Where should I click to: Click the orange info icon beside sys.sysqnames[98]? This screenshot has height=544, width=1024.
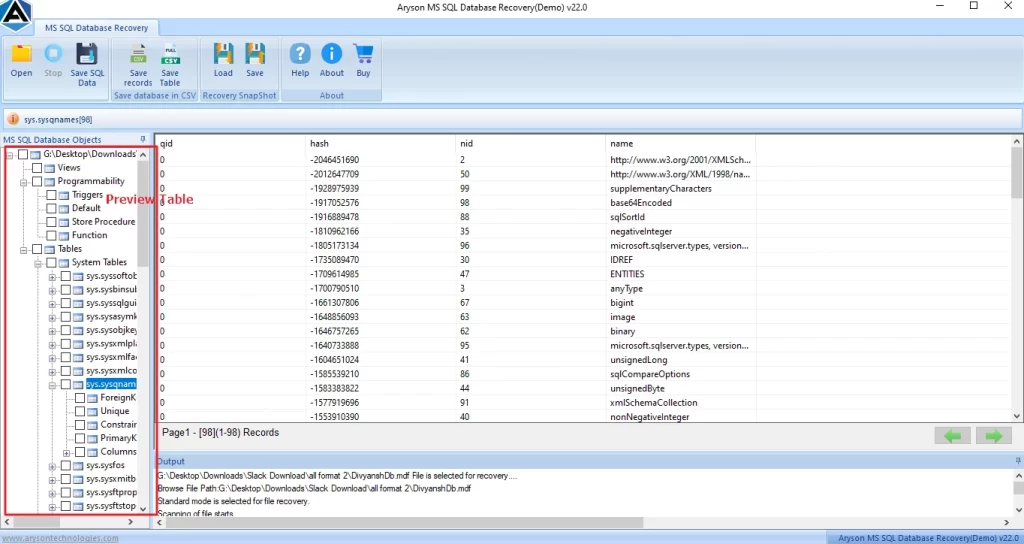point(13,119)
